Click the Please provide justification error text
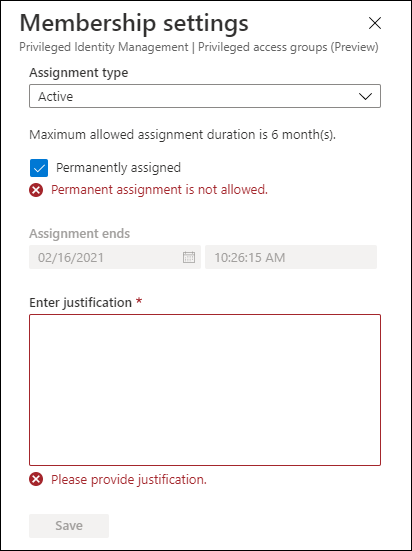This screenshot has width=412, height=551. tap(129, 480)
